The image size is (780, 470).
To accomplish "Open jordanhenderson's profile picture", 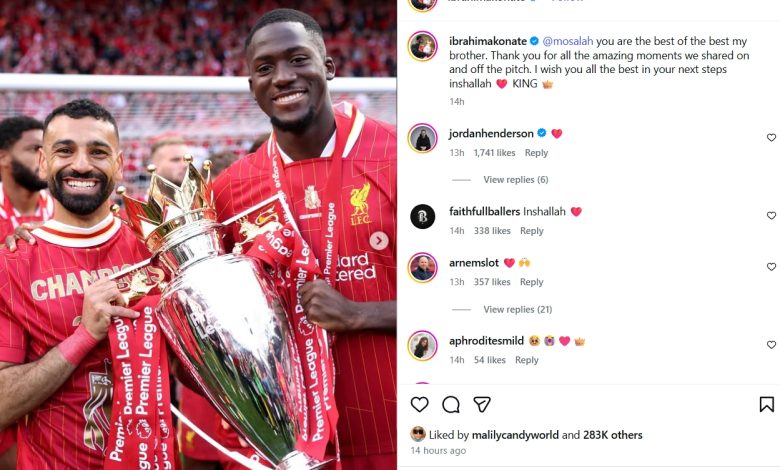I will (422, 138).
